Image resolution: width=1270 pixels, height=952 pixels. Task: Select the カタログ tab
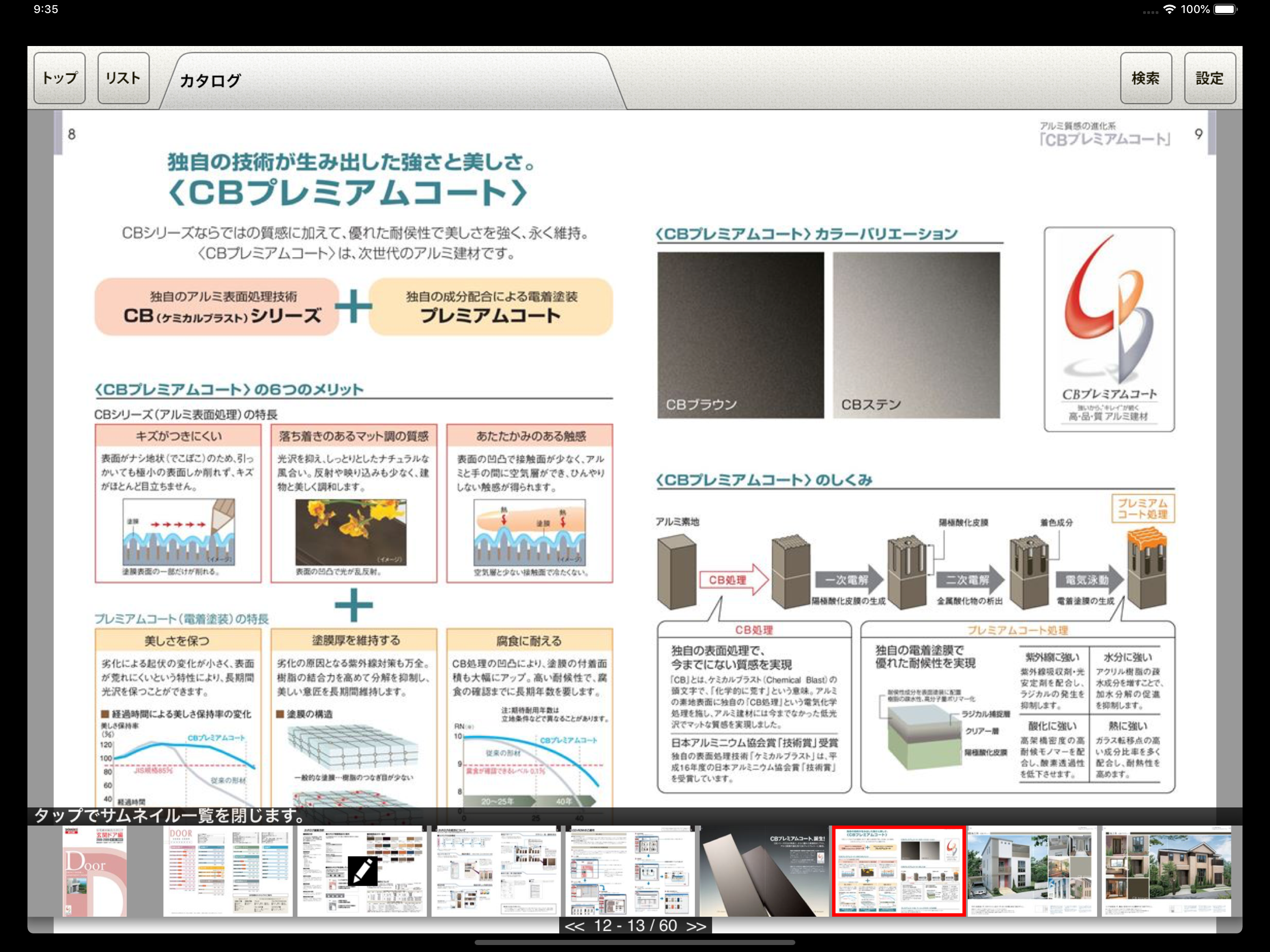click(392, 80)
